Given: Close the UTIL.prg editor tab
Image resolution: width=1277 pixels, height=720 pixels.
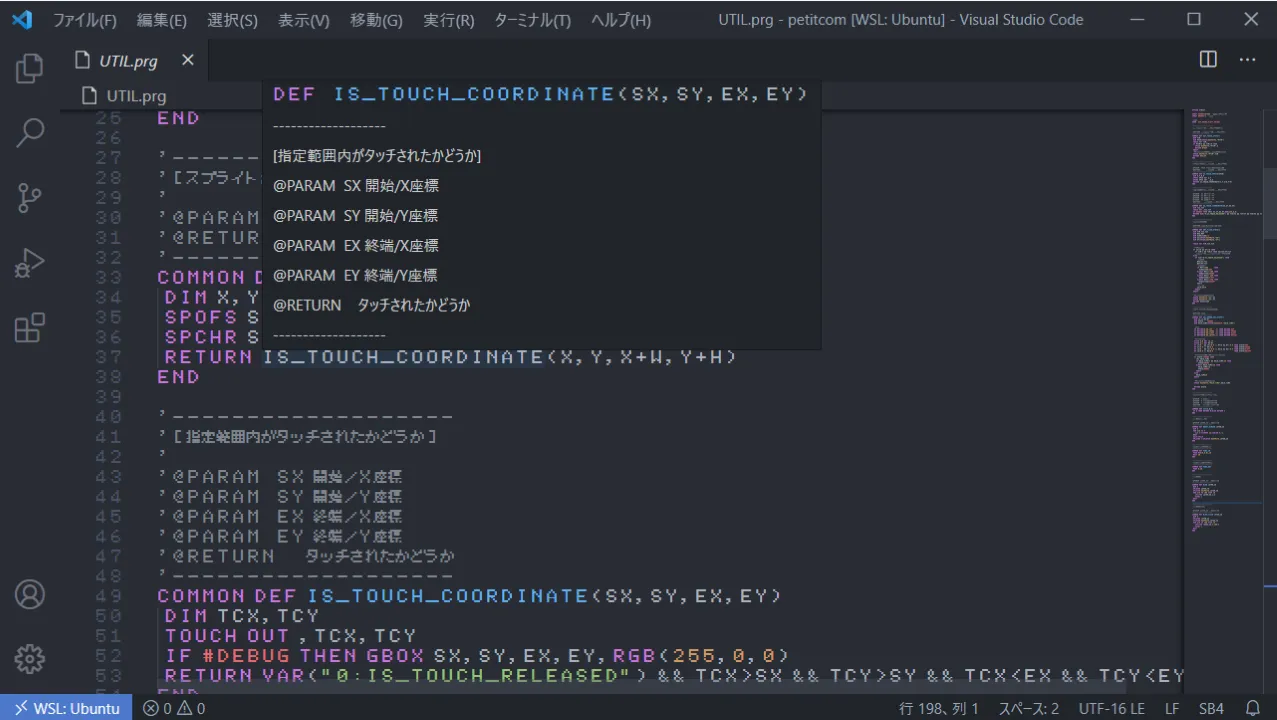Looking at the screenshot, I should pyautogui.click(x=187, y=61).
